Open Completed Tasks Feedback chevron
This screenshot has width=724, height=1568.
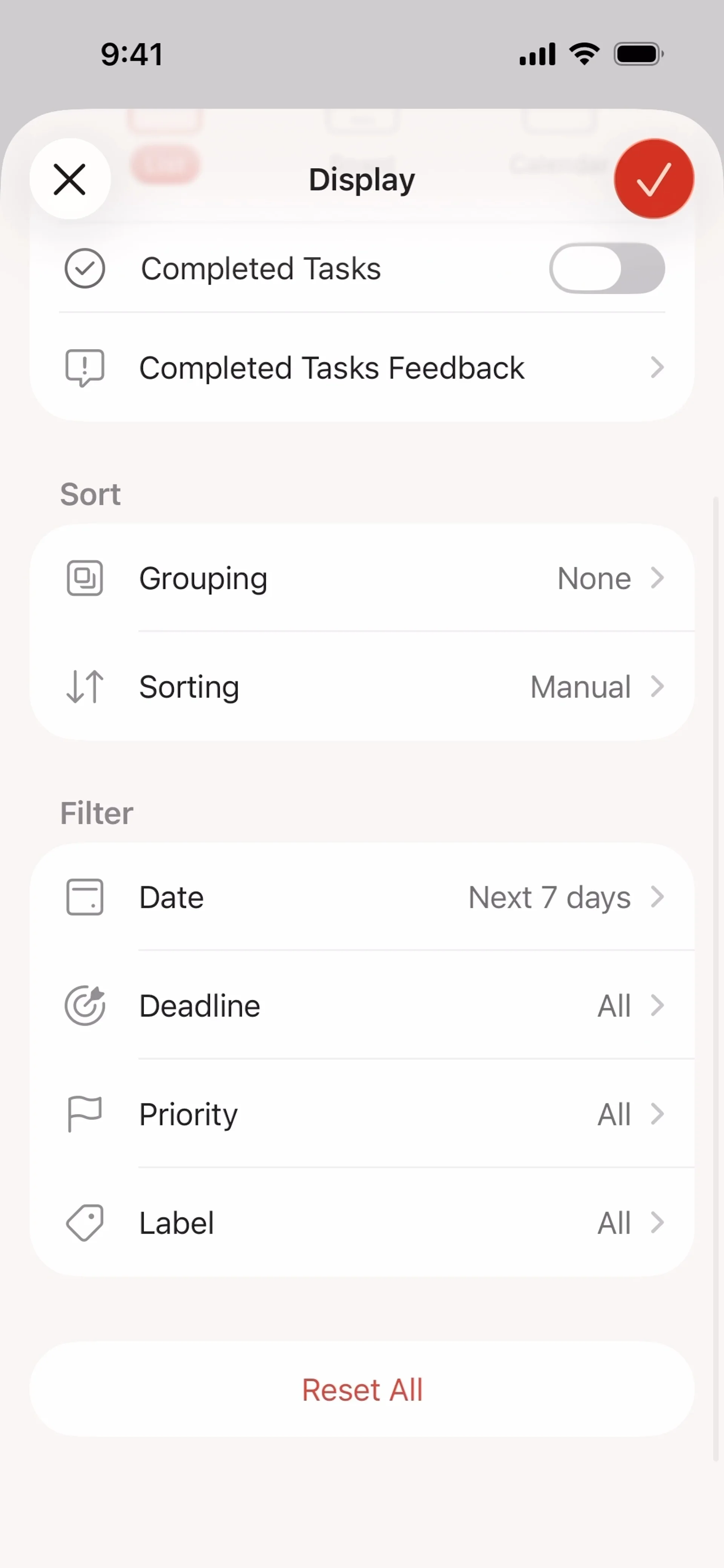pos(657,368)
